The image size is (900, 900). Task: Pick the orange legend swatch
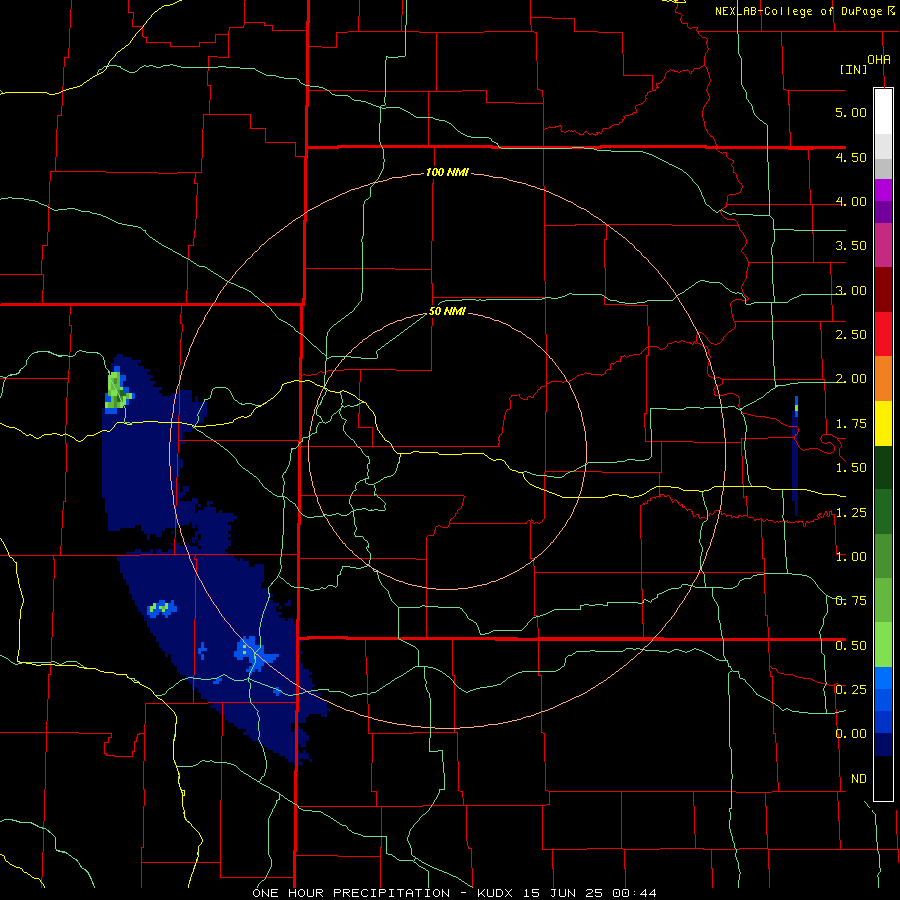coord(883,379)
